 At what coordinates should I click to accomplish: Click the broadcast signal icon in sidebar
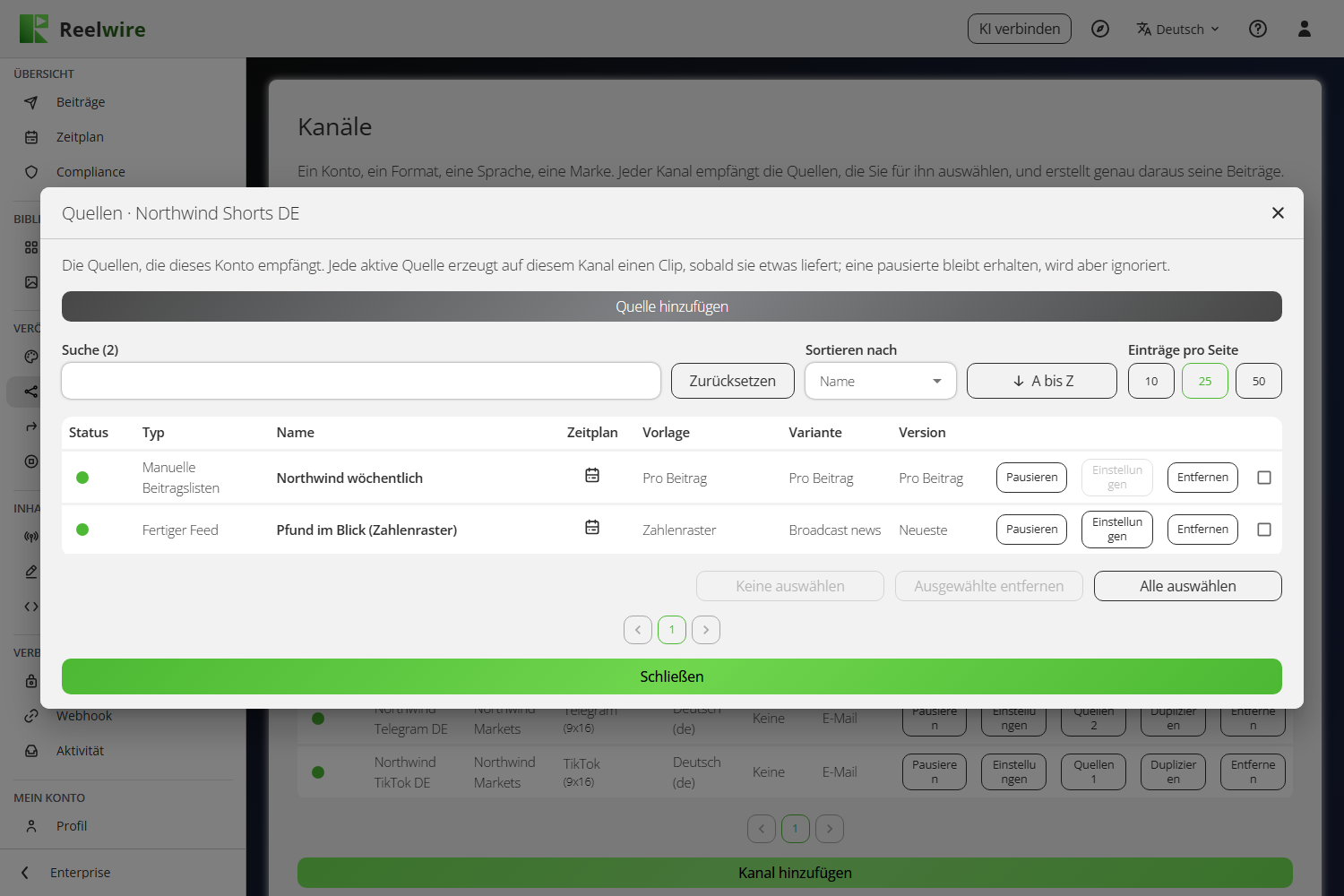pyautogui.click(x=31, y=538)
